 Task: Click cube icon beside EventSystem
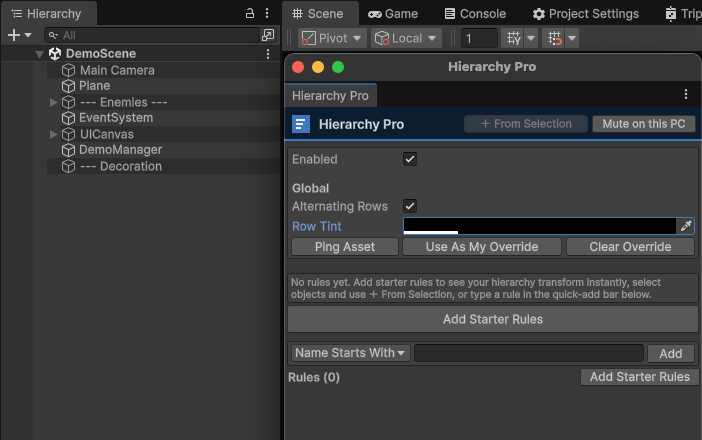point(68,118)
